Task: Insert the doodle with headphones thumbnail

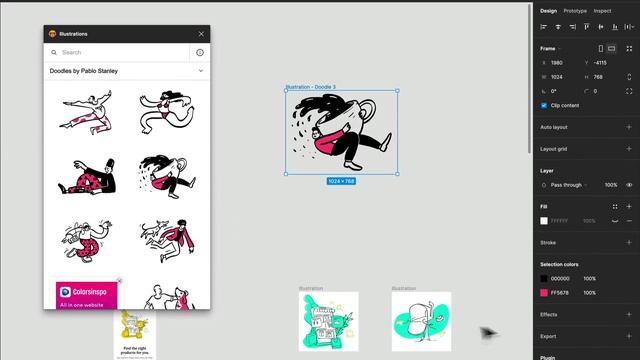Action: (x=87, y=241)
